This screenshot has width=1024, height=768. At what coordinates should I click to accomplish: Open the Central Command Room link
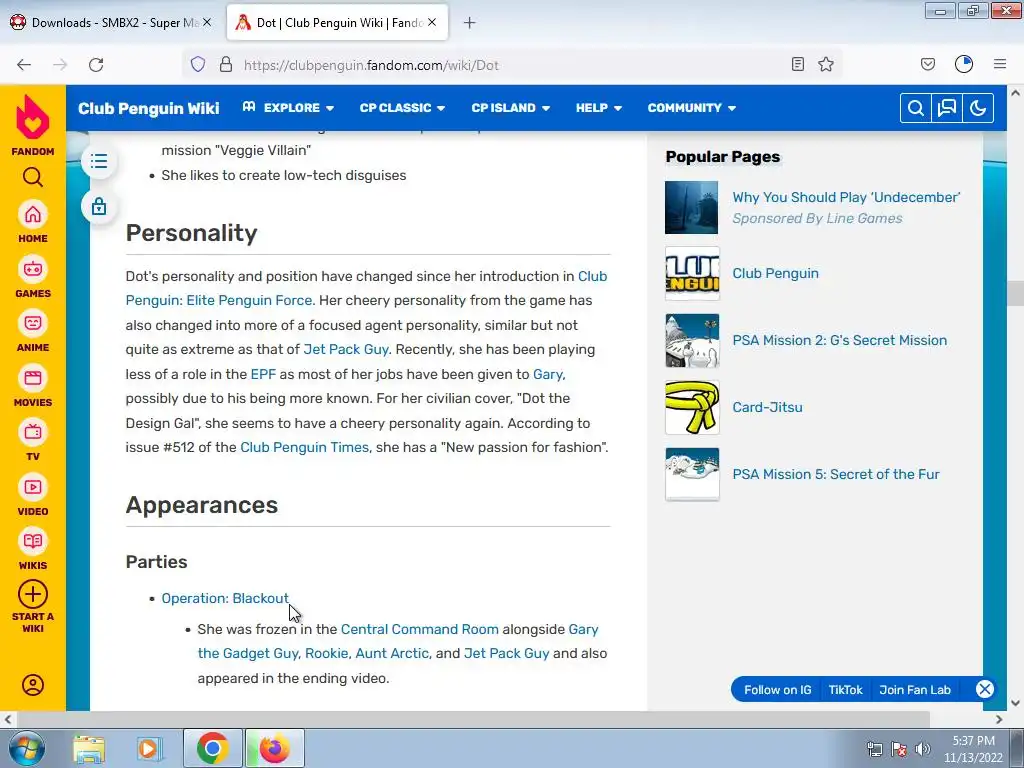coord(419,629)
